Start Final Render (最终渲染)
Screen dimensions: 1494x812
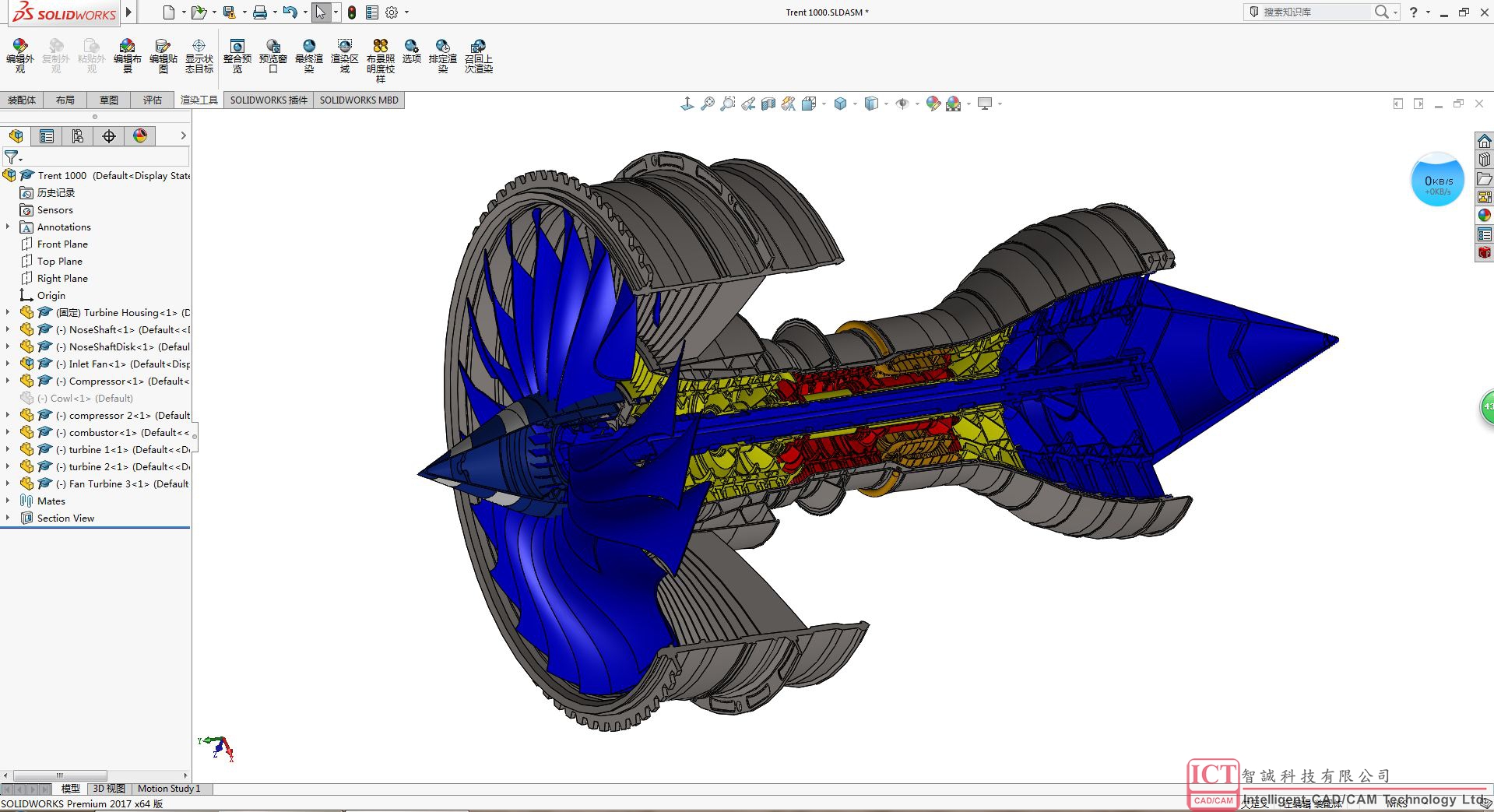coord(309,56)
